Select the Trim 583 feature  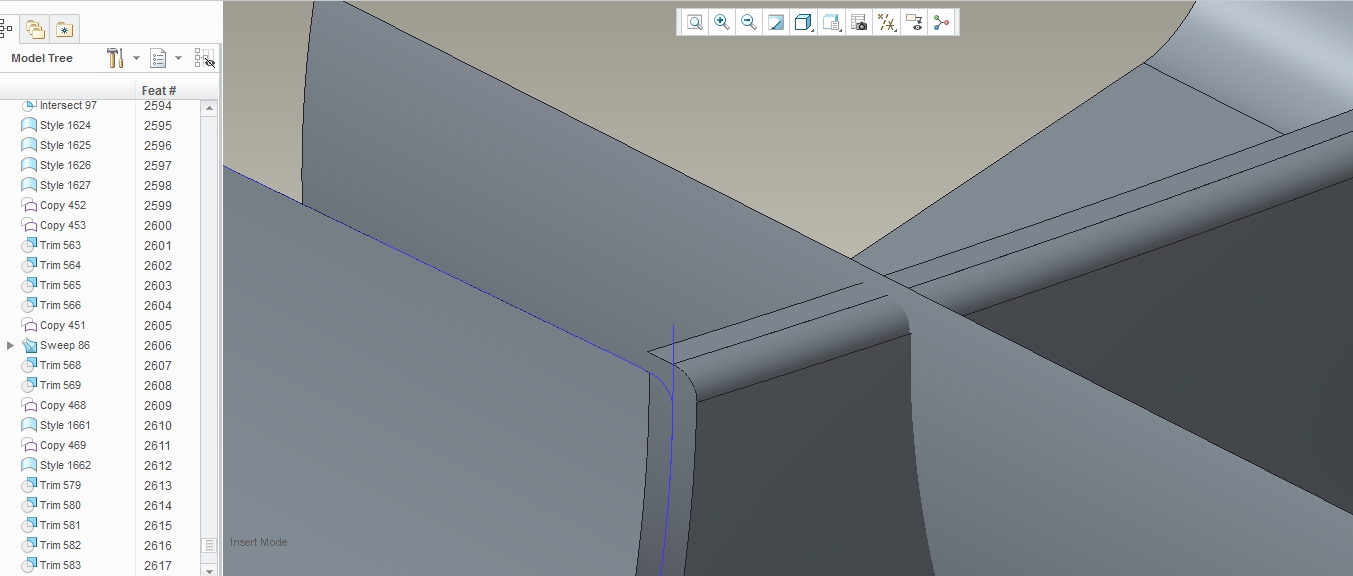[60, 565]
